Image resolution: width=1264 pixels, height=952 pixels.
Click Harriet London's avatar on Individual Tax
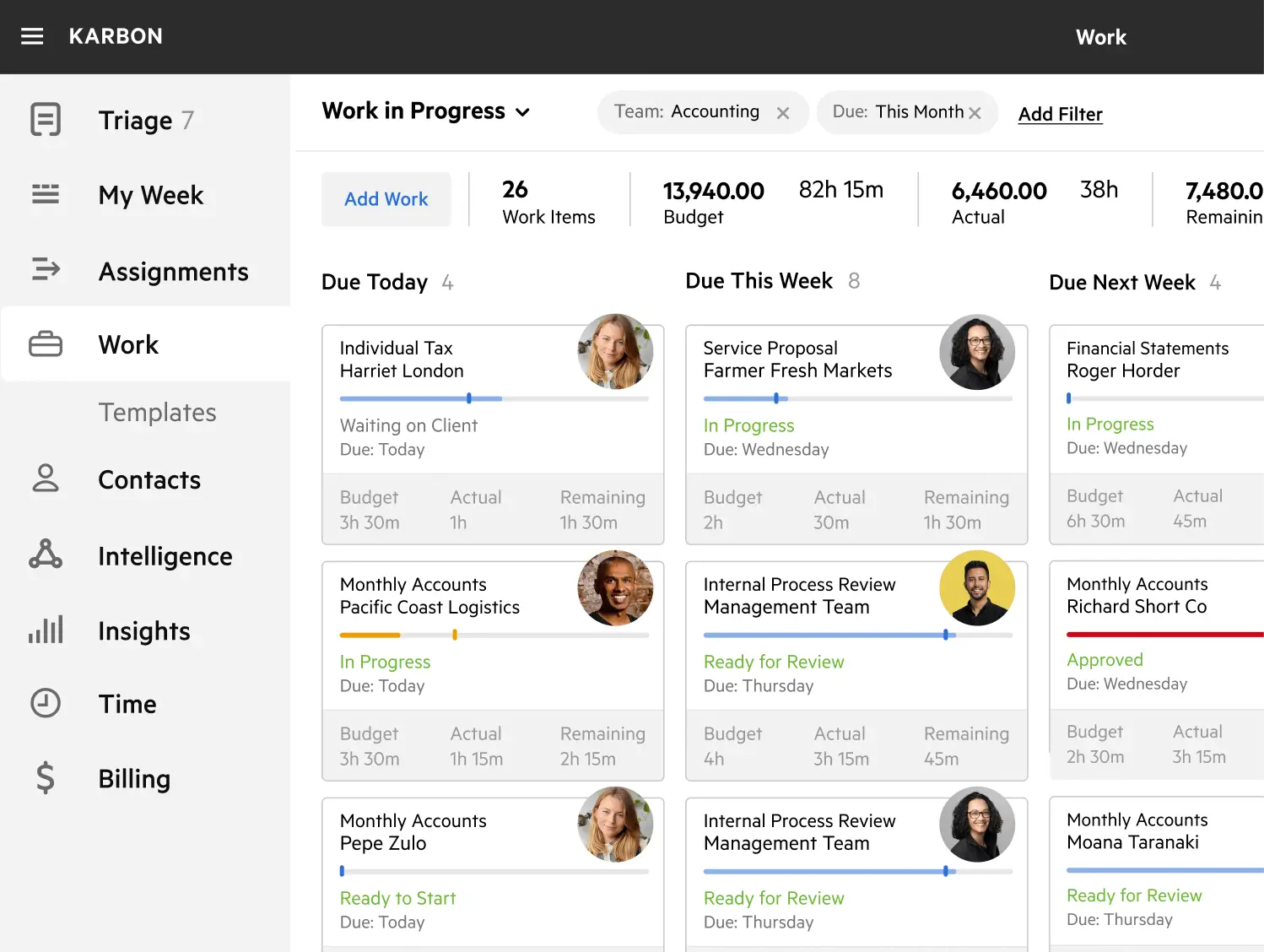(615, 352)
